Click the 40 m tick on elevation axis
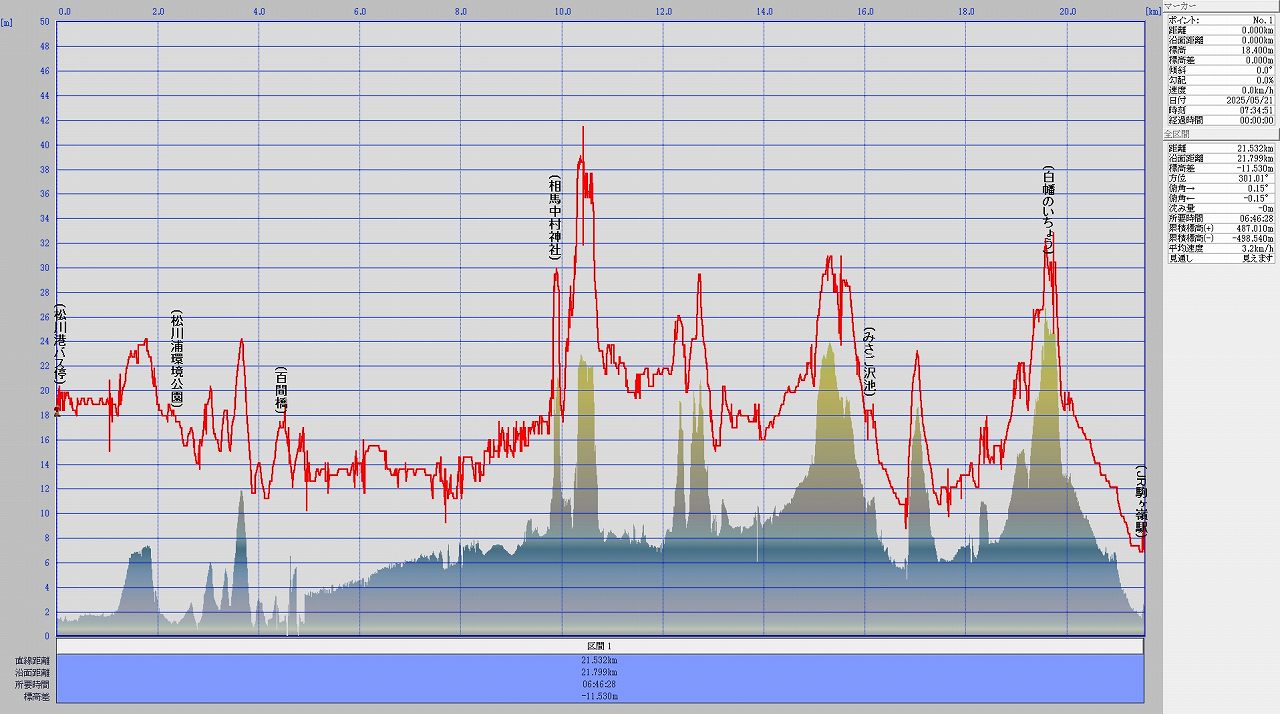Image resolution: width=1280 pixels, height=714 pixels. [x=44, y=145]
